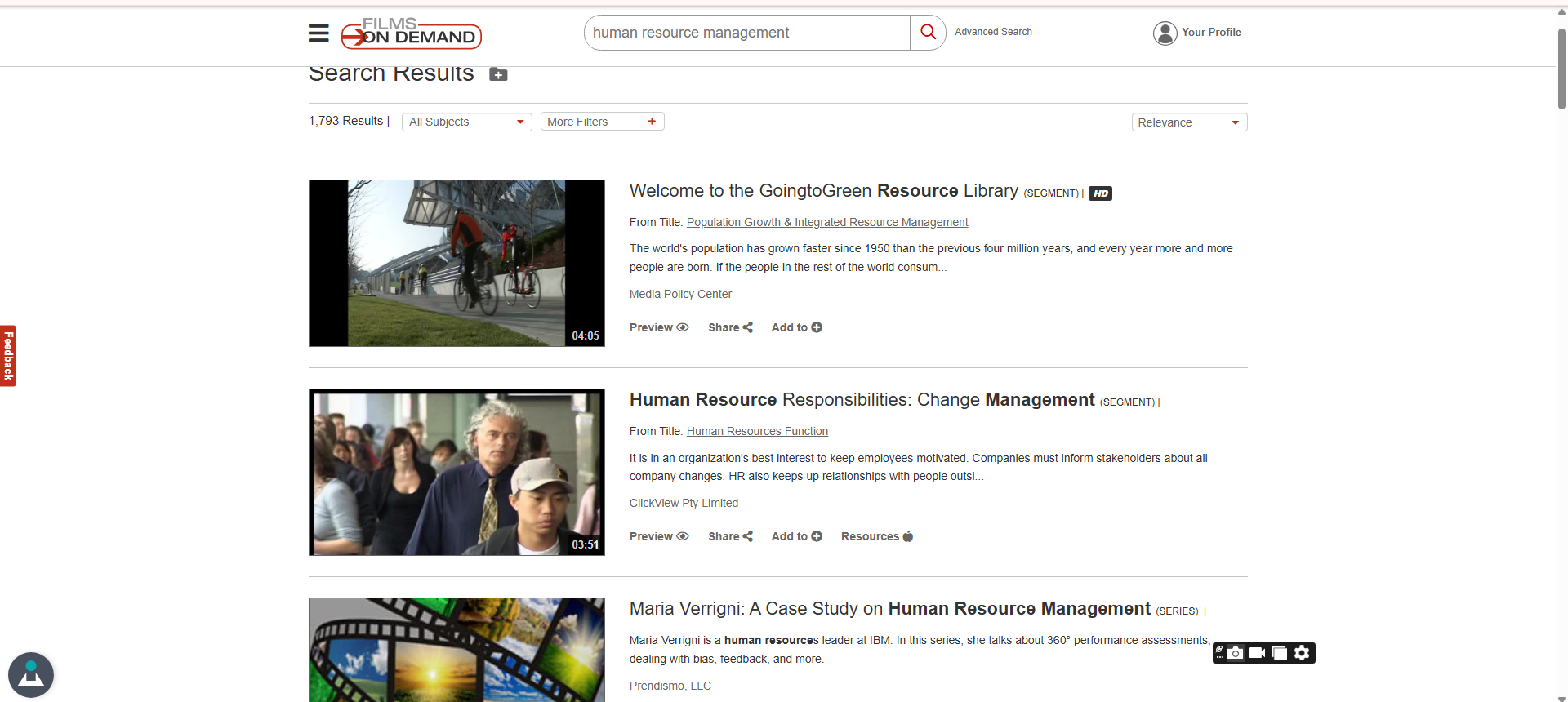This screenshot has height=702, width=1568.
Task: Open Resources for Change Management segment
Action: click(876, 536)
